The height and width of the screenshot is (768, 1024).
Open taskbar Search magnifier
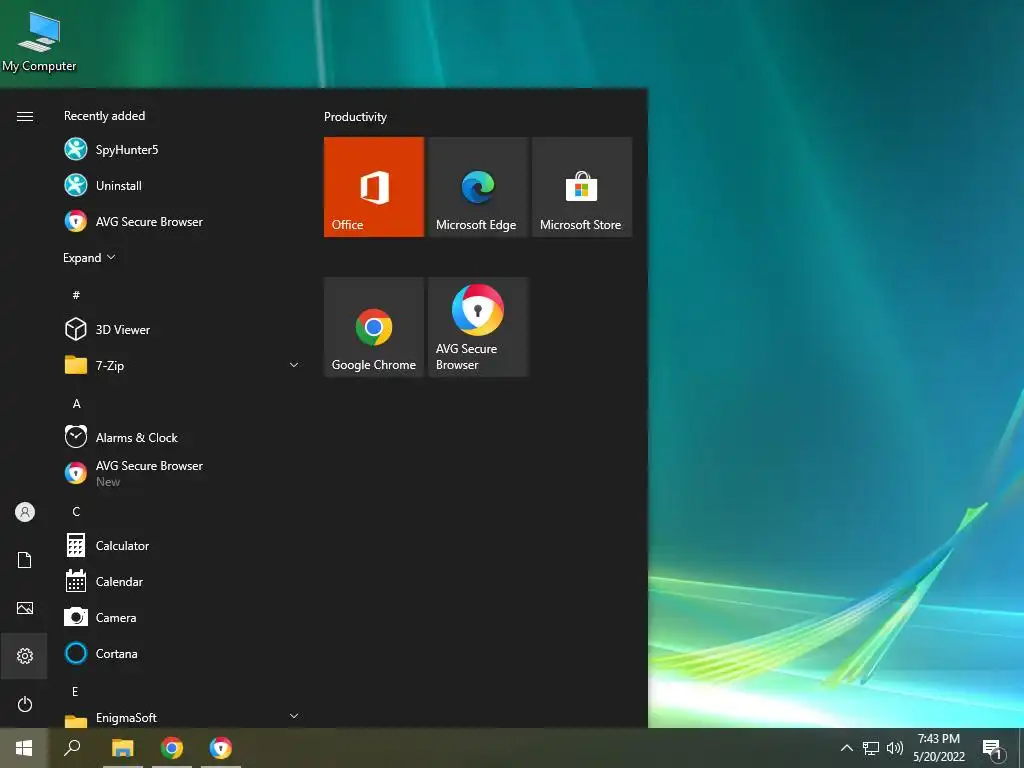(x=72, y=748)
